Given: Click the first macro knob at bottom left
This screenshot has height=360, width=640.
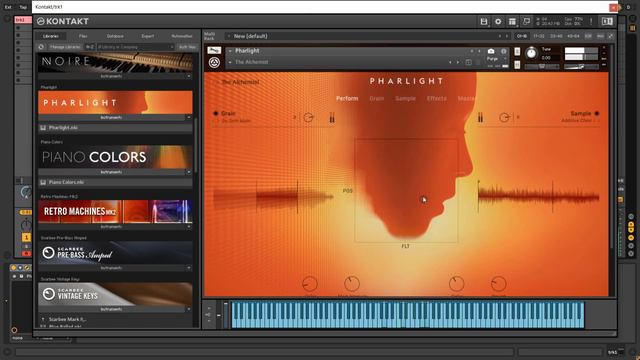Looking at the screenshot, I should [x=309, y=284].
